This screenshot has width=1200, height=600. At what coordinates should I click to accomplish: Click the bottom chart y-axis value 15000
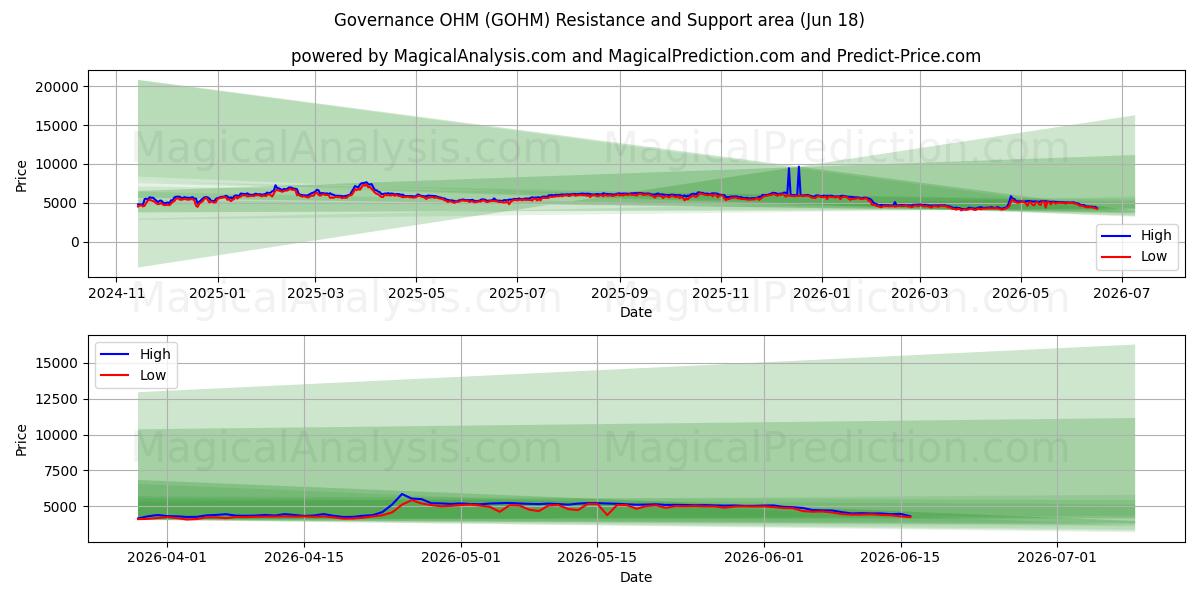pyautogui.click(x=55, y=363)
